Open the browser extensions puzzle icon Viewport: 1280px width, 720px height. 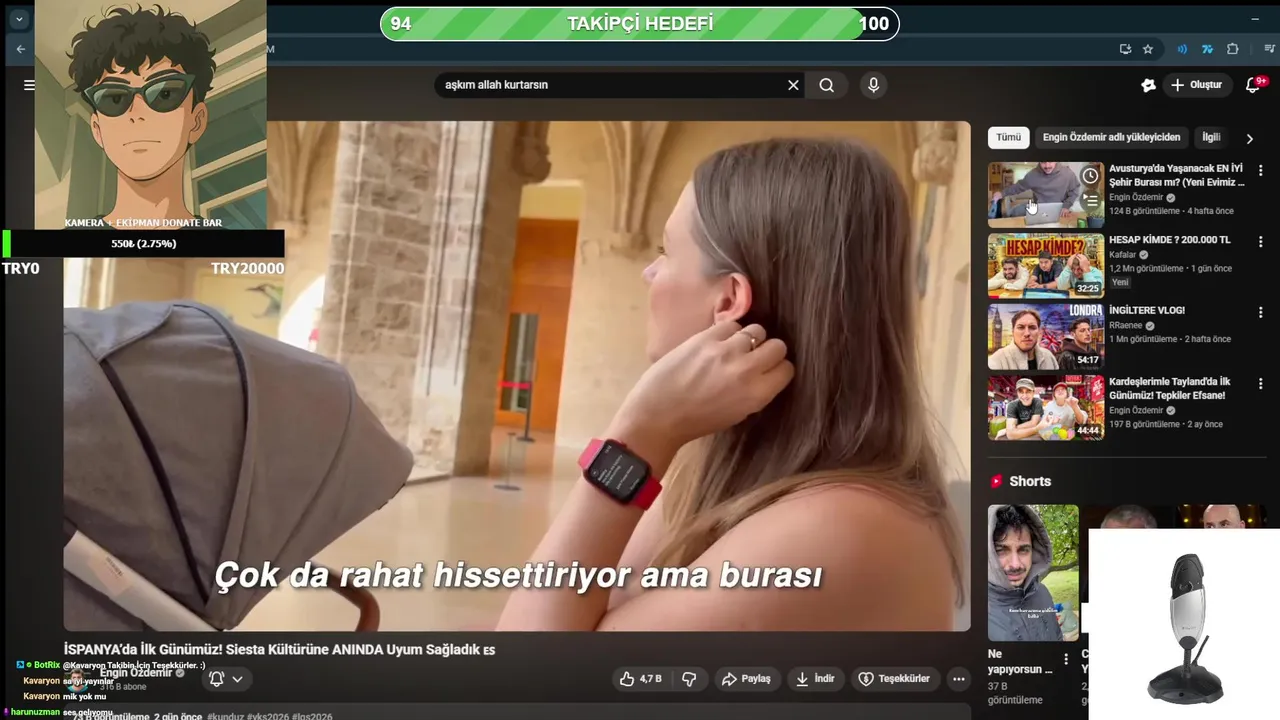[x=1232, y=49]
